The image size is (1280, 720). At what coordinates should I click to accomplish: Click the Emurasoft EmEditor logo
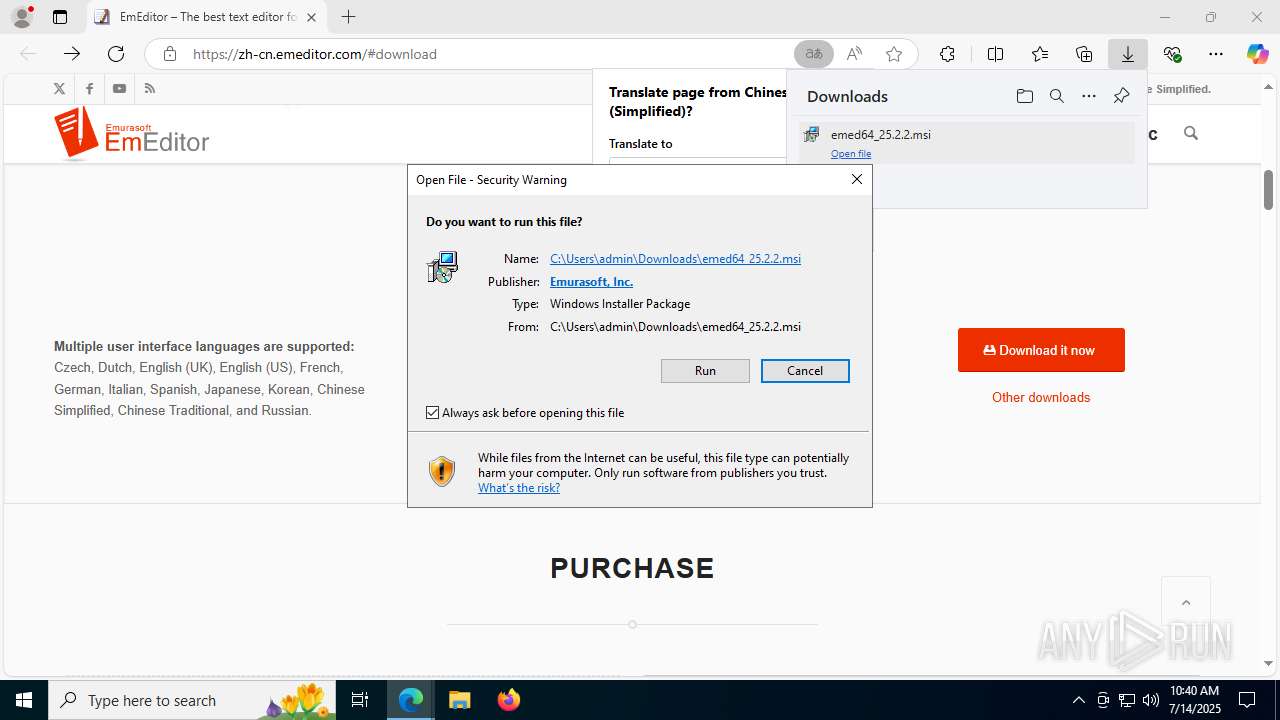[x=132, y=133]
